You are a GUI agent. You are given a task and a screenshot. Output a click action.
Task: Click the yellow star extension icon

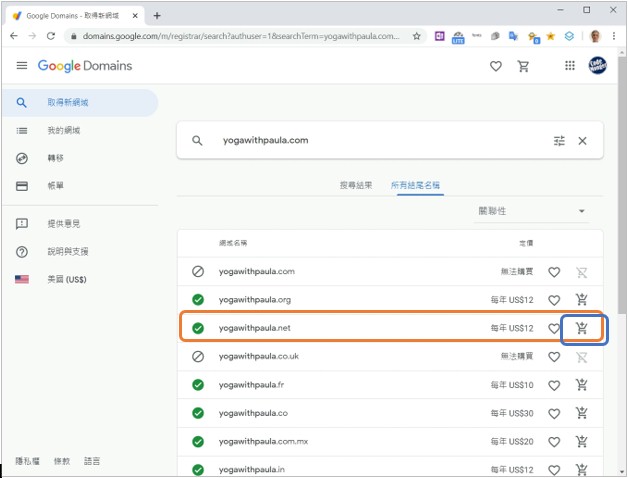click(x=550, y=36)
